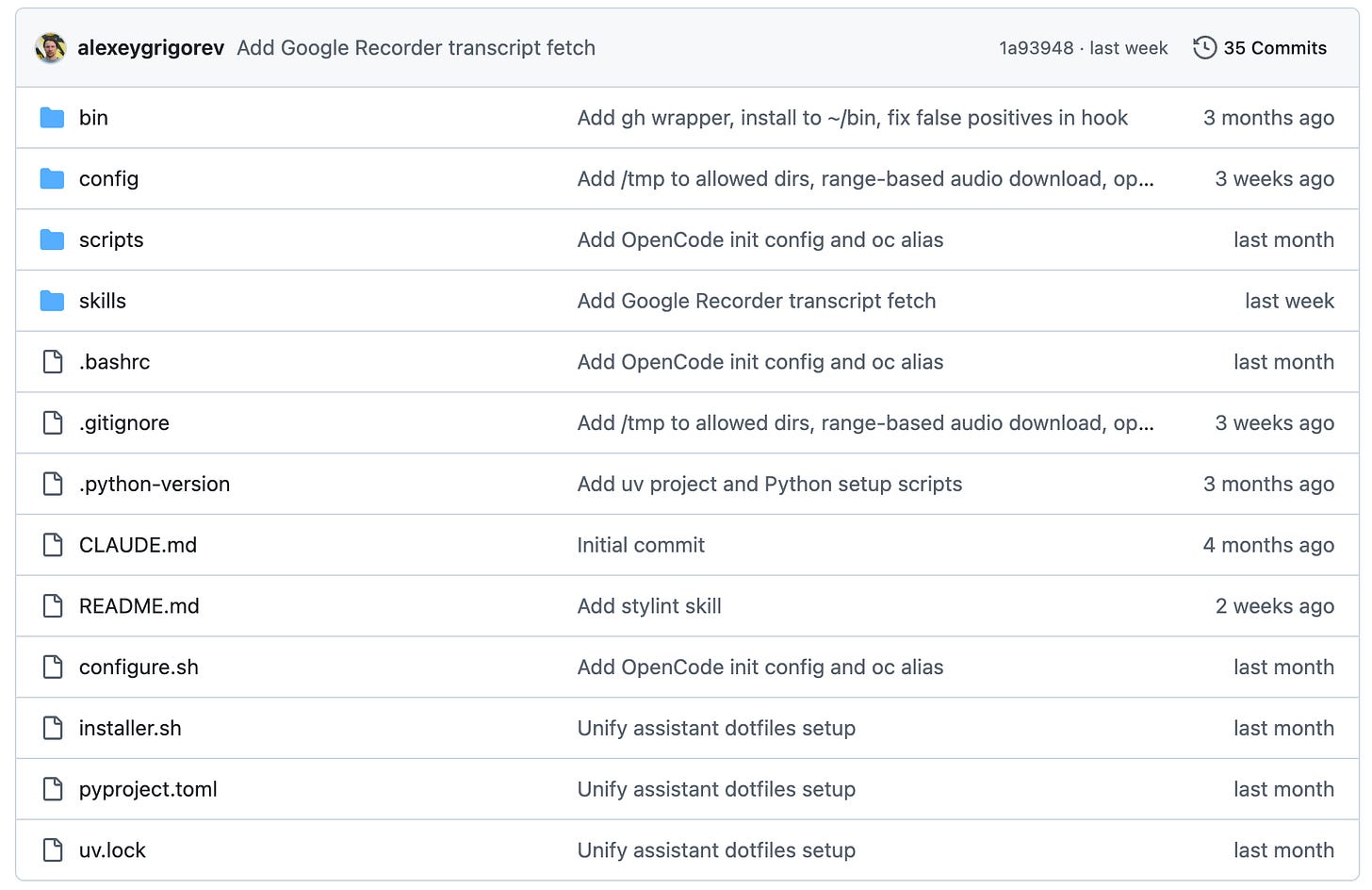Open the .gitignore file

(124, 423)
